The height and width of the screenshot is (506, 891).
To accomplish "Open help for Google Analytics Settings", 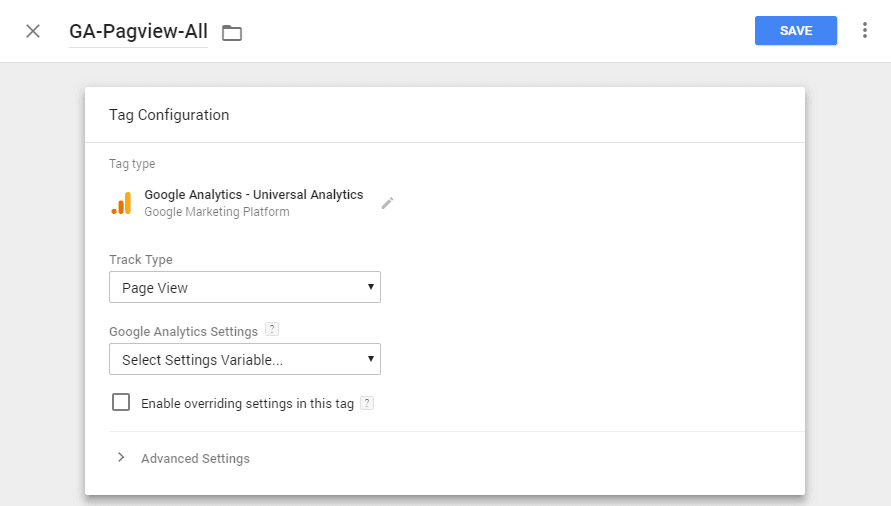I will pyautogui.click(x=272, y=329).
